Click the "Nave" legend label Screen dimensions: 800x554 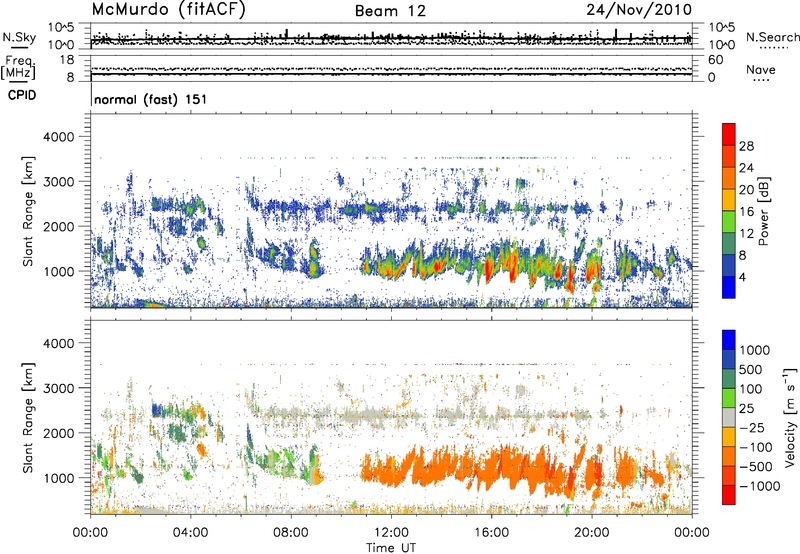pyautogui.click(x=761, y=69)
